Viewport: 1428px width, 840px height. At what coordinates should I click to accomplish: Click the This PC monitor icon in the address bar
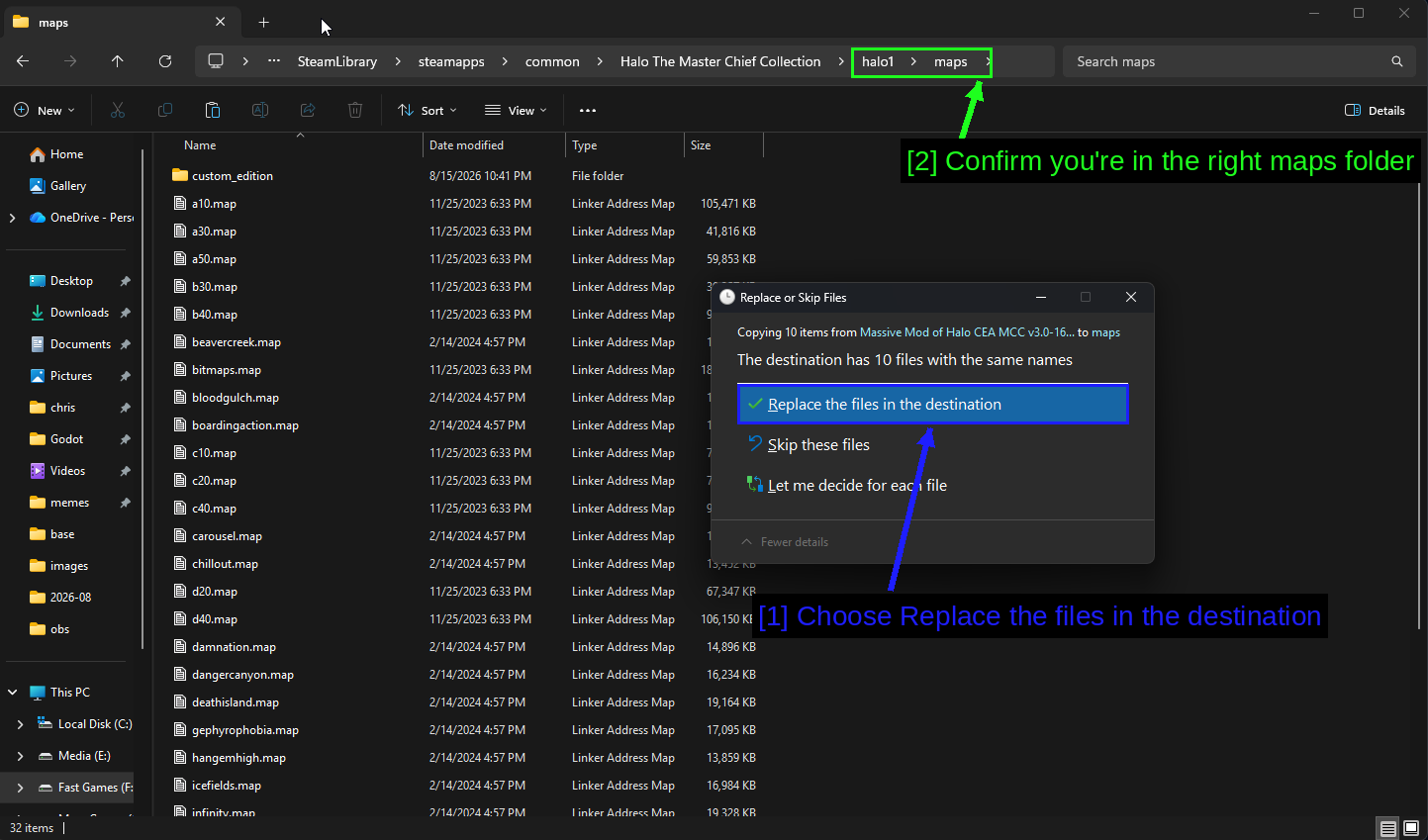click(216, 61)
